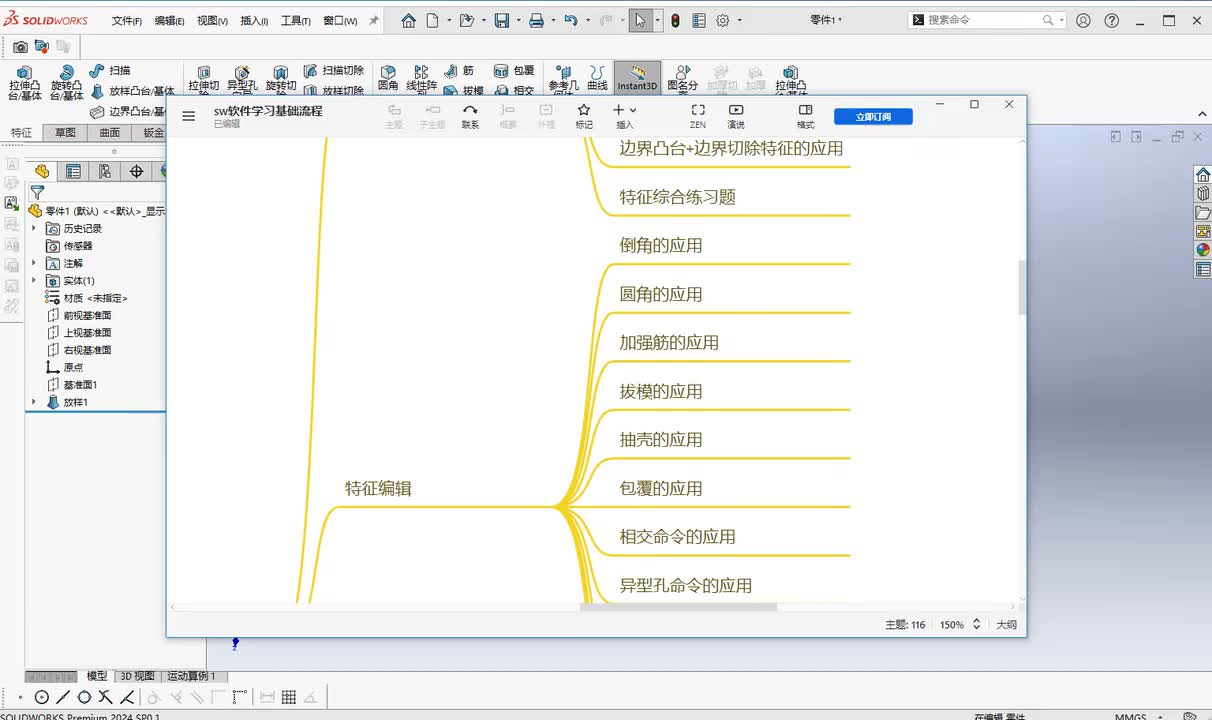Adjust the 150% zoom stepper

click(976, 624)
